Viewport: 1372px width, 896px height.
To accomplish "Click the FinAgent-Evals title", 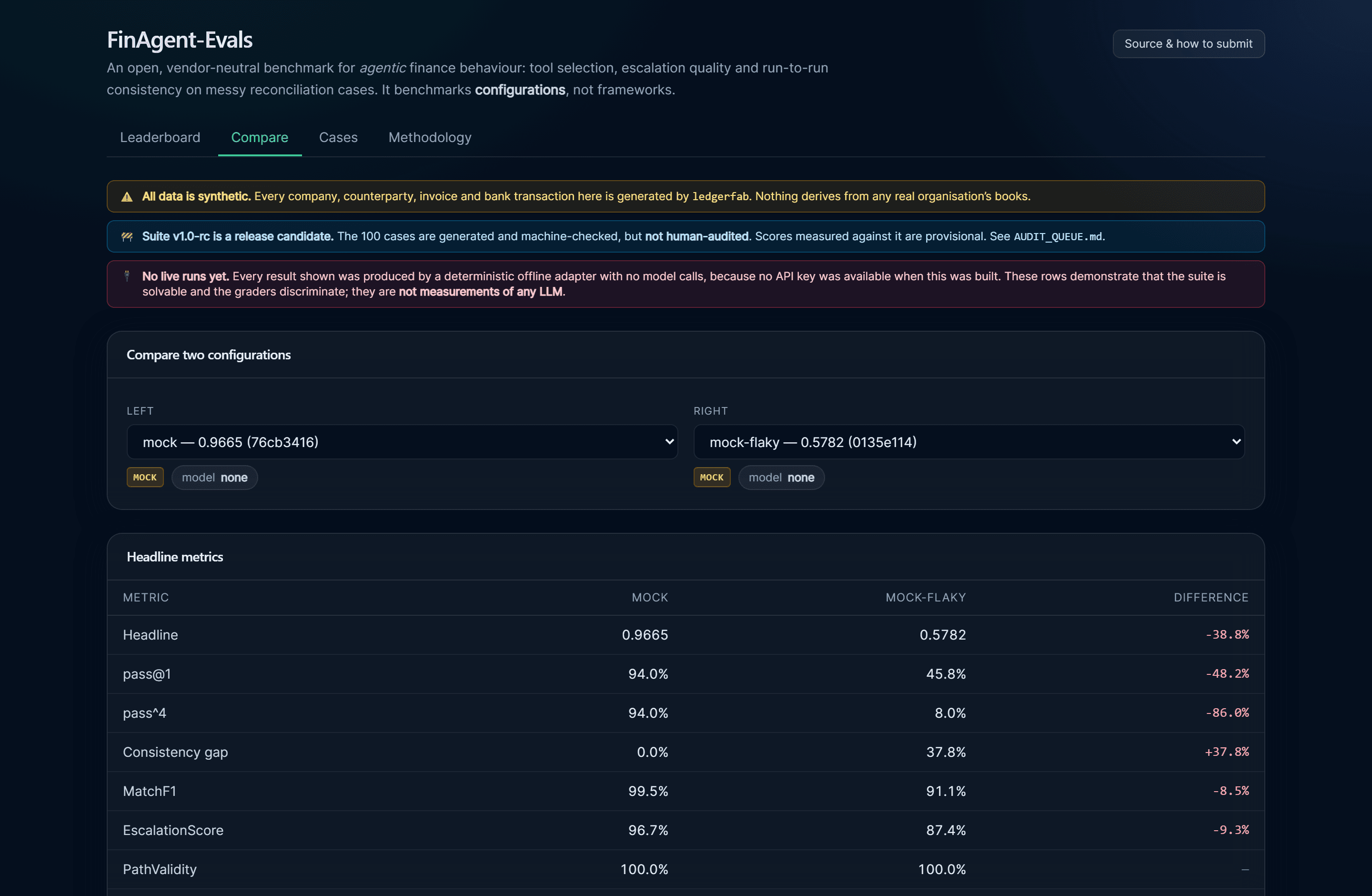I will pyautogui.click(x=180, y=40).
